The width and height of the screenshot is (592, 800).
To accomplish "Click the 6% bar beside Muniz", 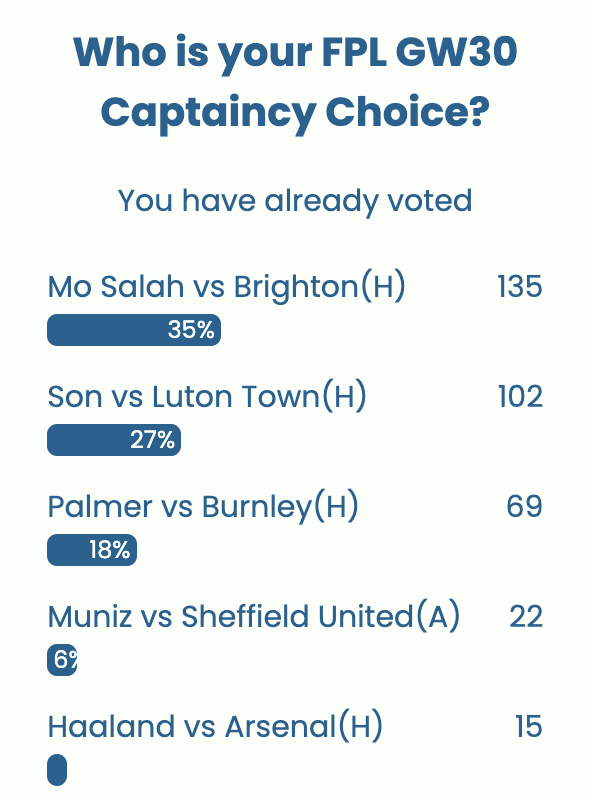I will [62, 660].
